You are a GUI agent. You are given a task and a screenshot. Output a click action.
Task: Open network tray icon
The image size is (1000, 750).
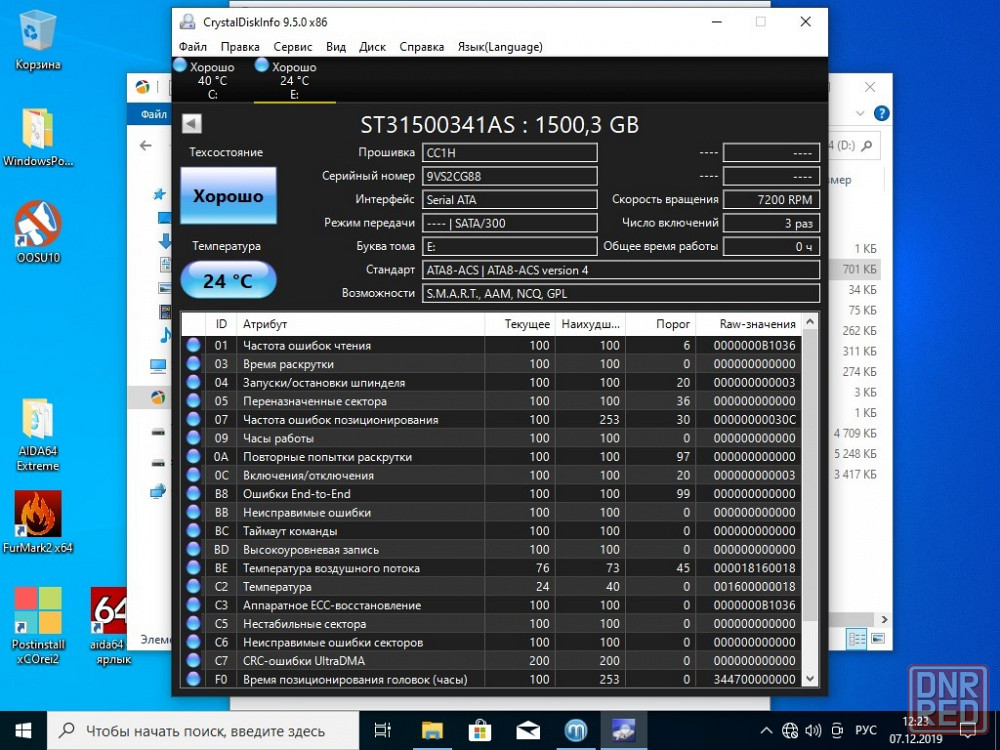point(790,731)
